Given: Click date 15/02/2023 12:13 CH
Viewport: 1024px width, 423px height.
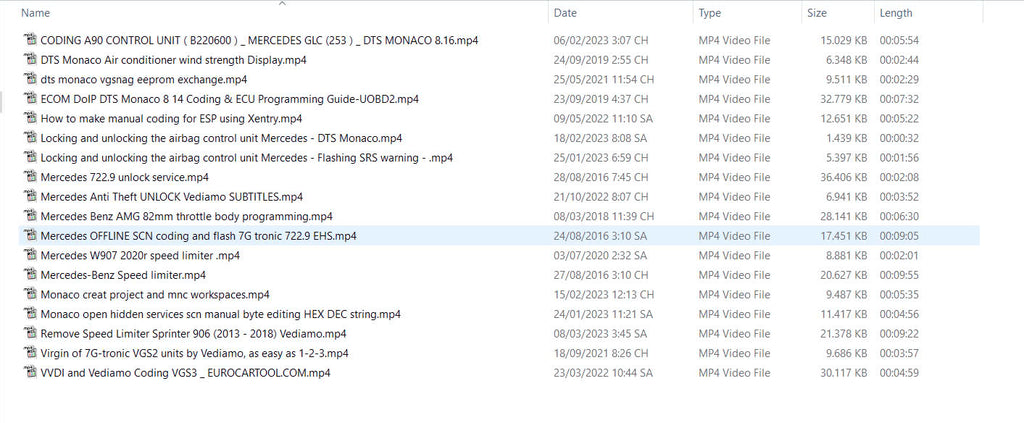Looking at the screenshot, I should (604, 294).
